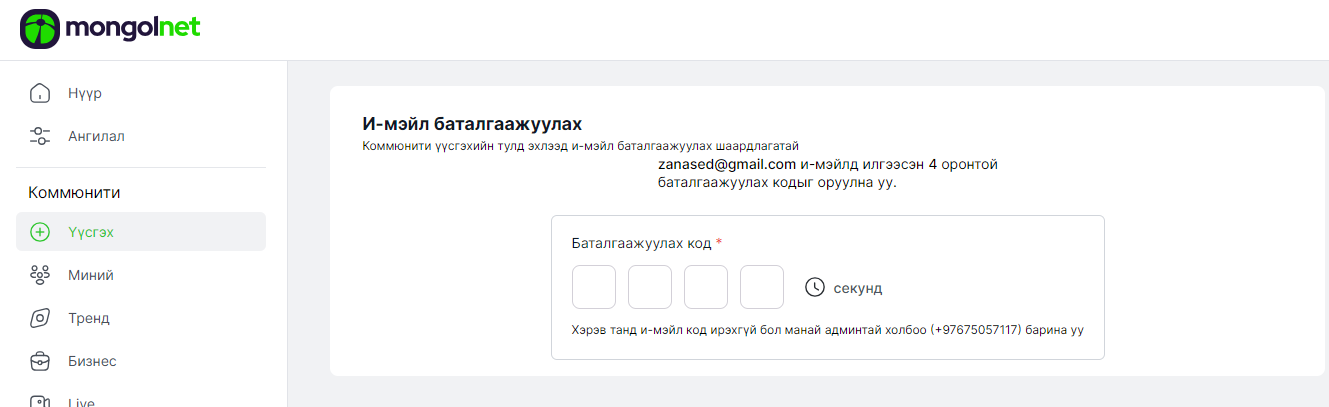Focus the fourth verification code box
Image resolution: width=1329 pixels, height=407 pixels.
(762, 287)
